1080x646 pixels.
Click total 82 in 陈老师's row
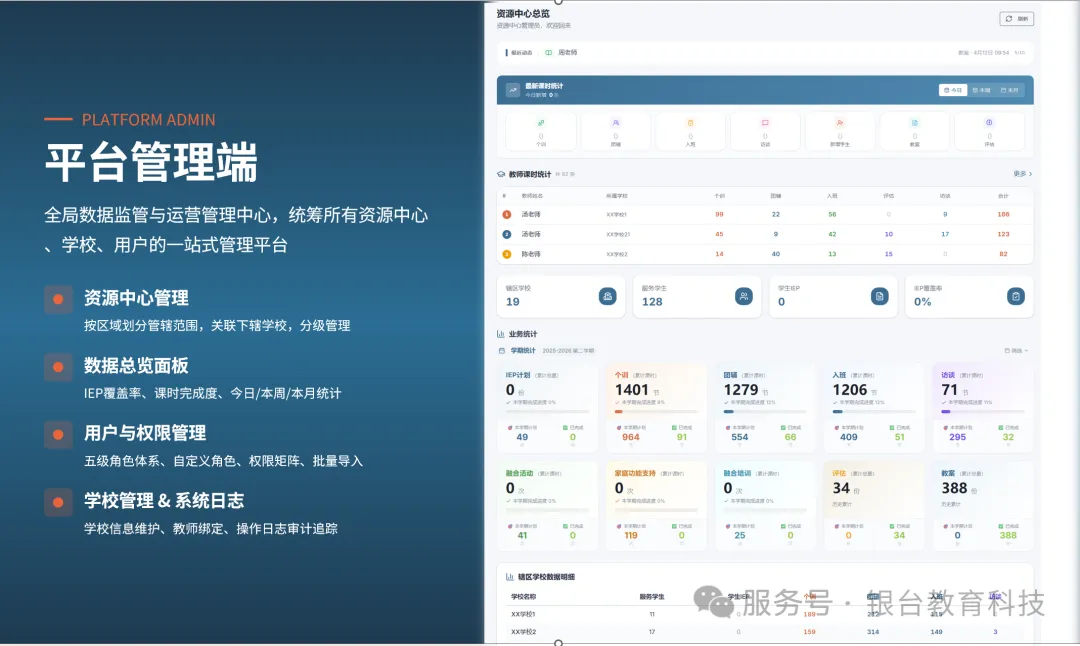click(1003, 254)
